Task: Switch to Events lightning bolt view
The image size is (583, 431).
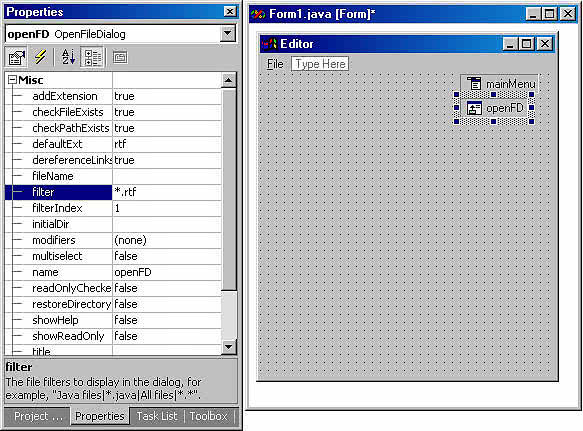Action: pyautogui.click(x=40, y=57)
